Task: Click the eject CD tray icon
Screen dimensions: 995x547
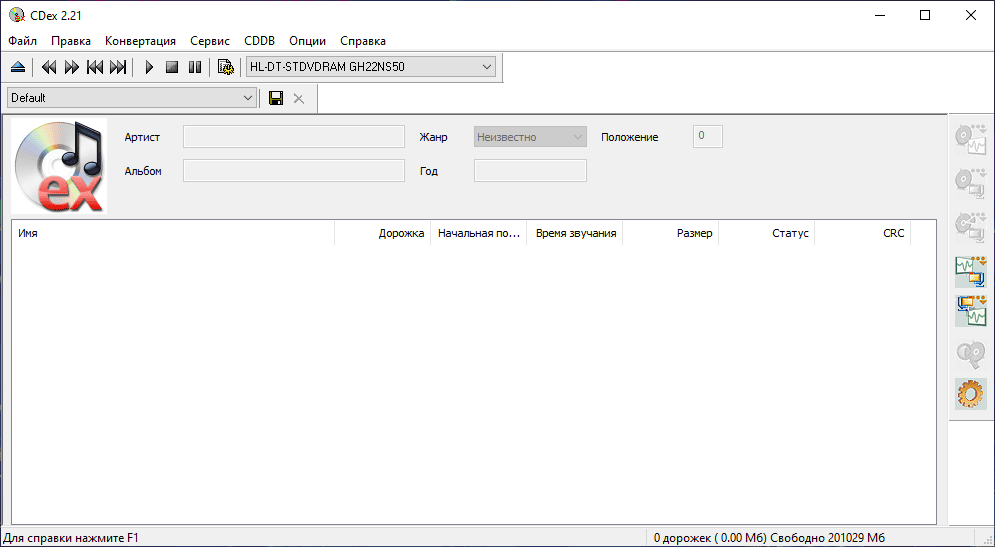Action: (x=18, y=67)
